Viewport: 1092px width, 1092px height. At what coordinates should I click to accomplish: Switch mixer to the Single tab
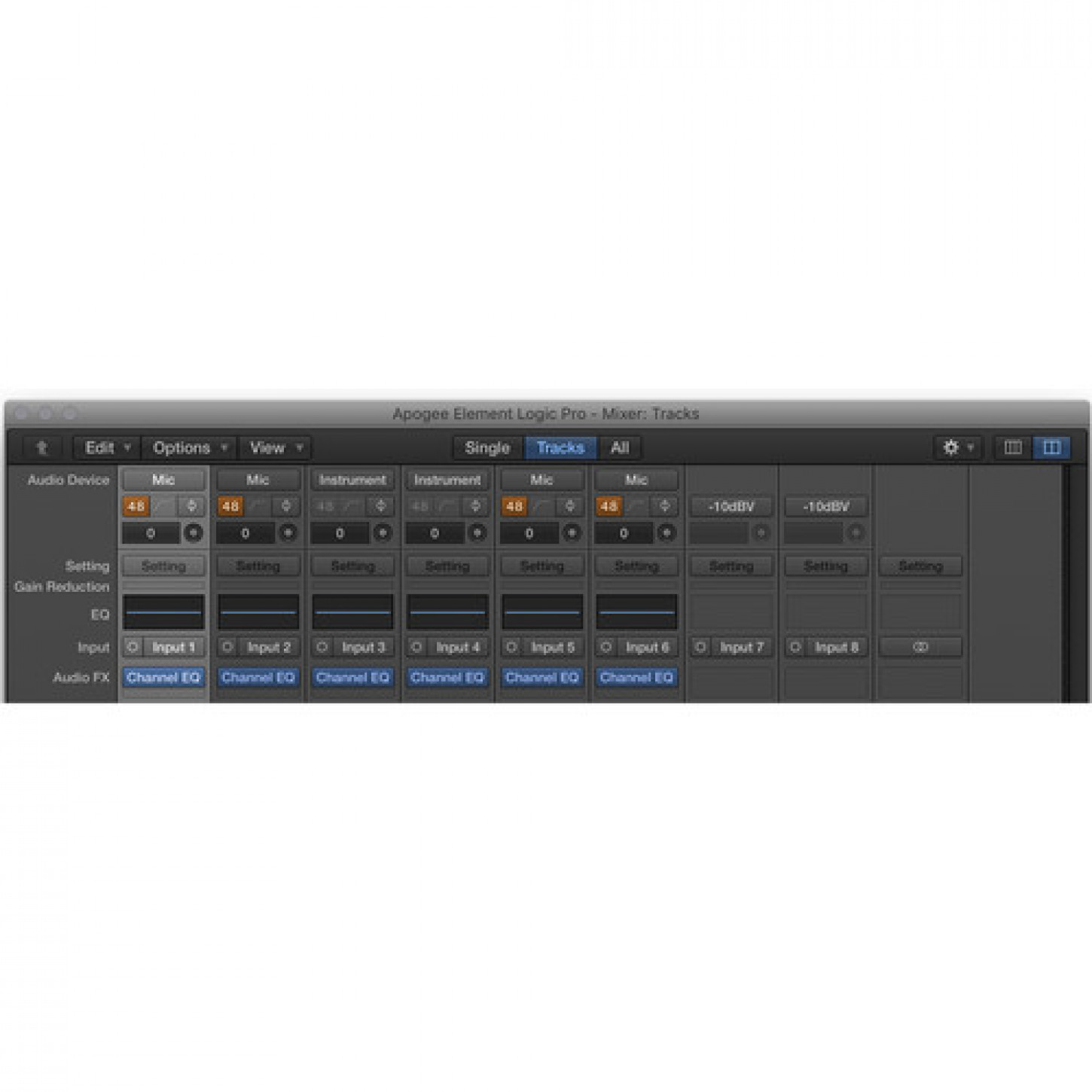click(x=487, y=448)
